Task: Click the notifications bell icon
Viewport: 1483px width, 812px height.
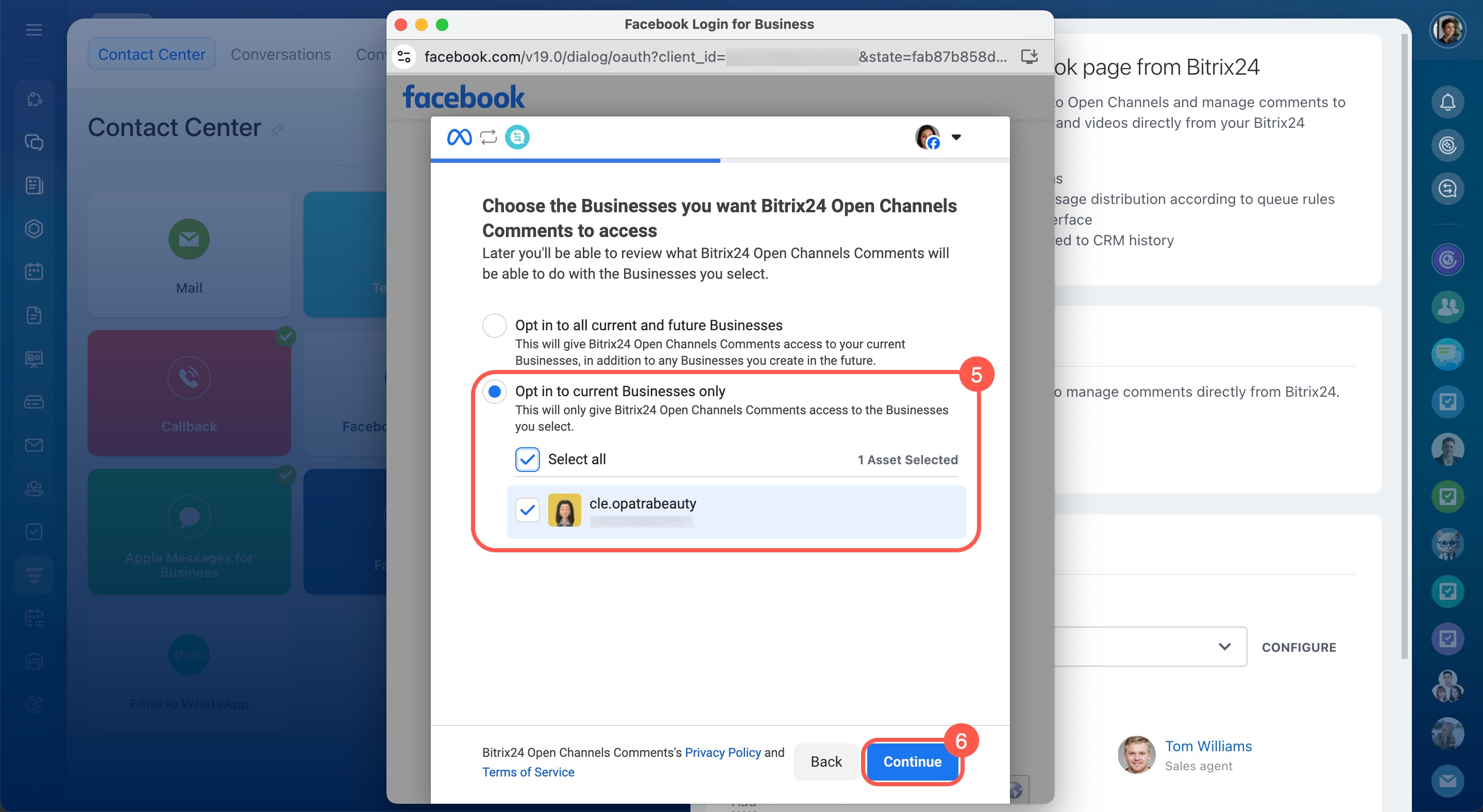Action: pos(1447,103)
